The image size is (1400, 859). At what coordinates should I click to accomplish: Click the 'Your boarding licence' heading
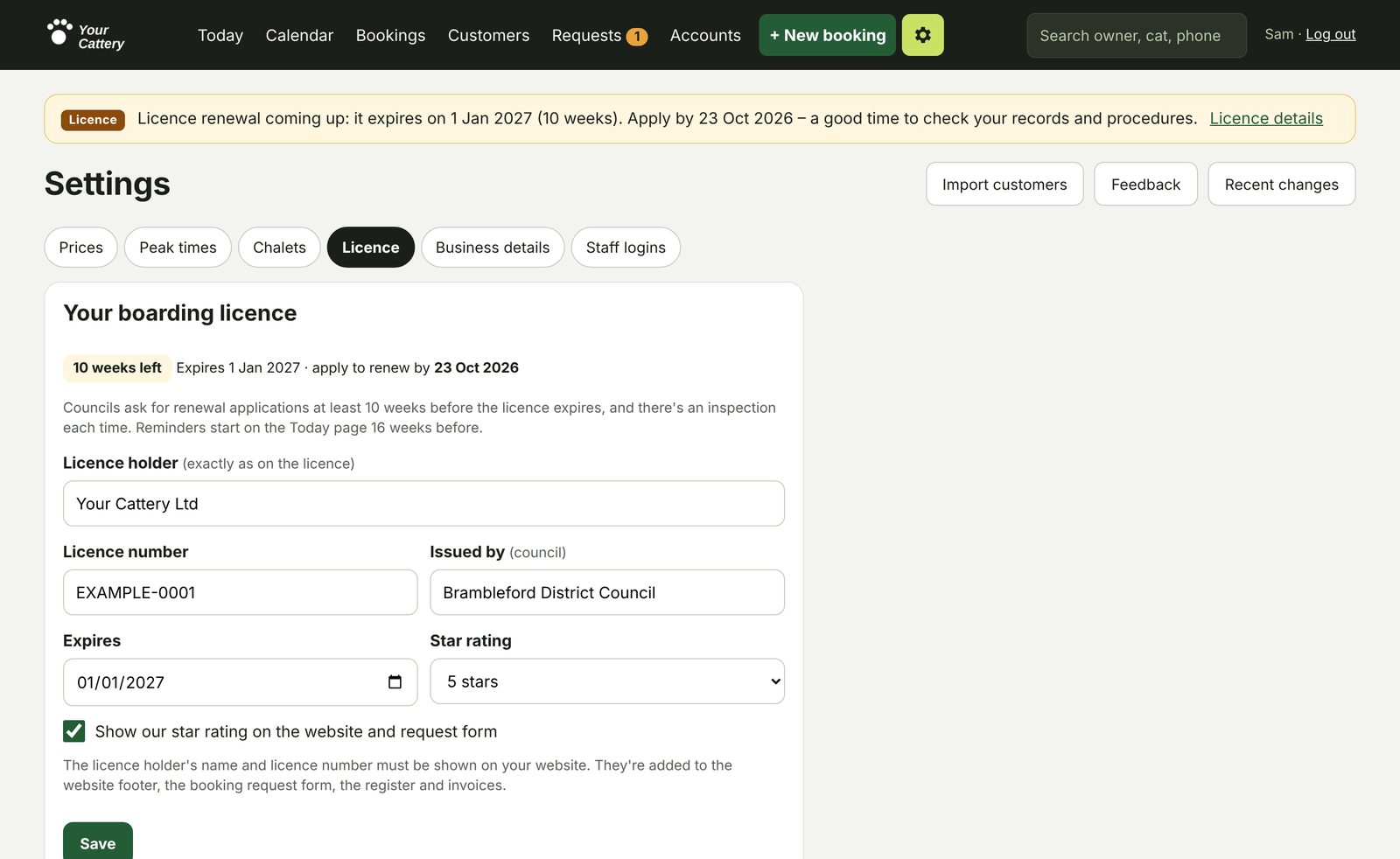(180, 313)
